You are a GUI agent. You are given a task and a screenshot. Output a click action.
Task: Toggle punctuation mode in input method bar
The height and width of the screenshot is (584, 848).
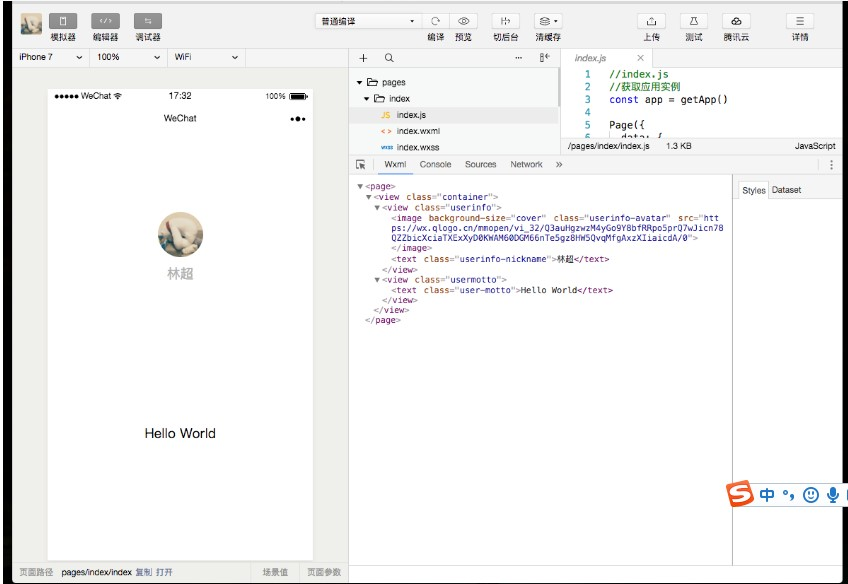coord(789,495)
